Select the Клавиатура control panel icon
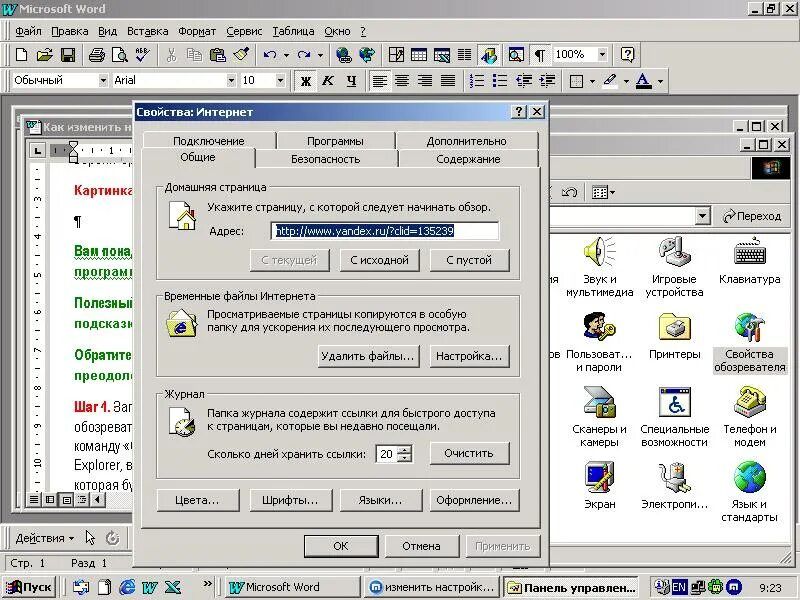Image resolution: width=800 pixels, height=600 pixels. 749,261
